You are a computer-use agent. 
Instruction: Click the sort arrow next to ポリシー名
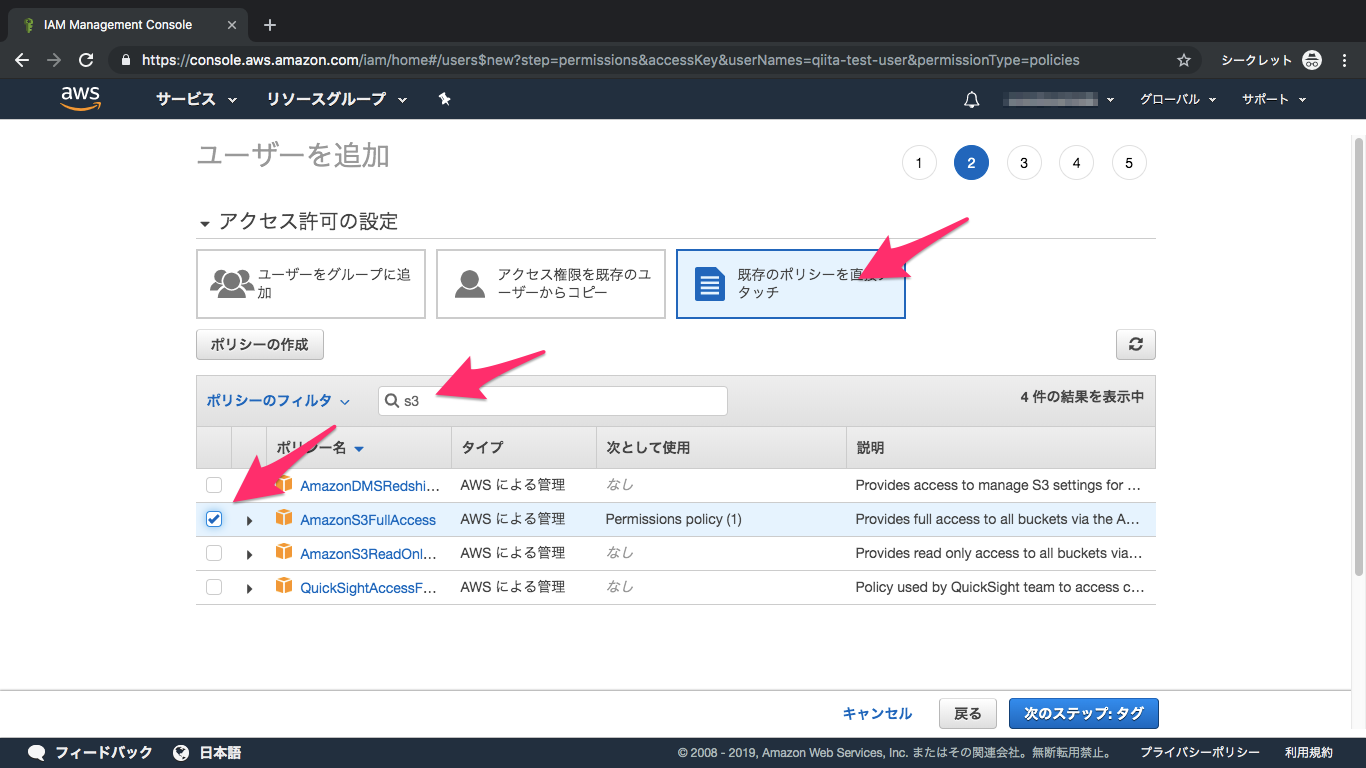[359, 449]
